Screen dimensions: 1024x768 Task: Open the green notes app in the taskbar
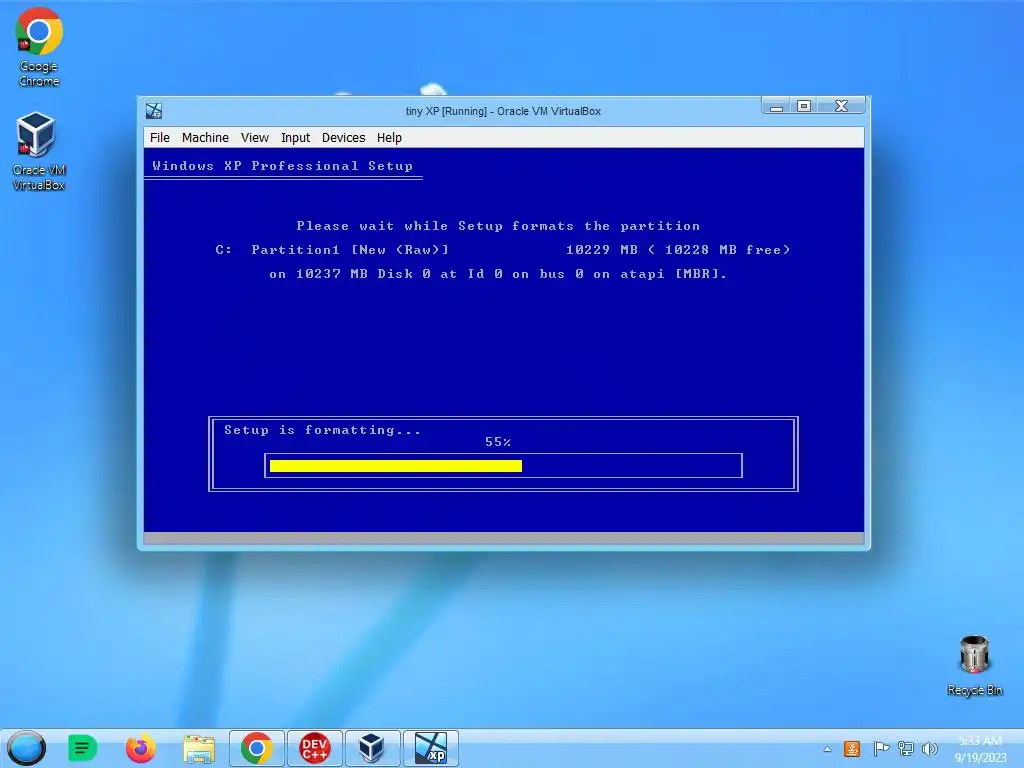tap(82, 748)
